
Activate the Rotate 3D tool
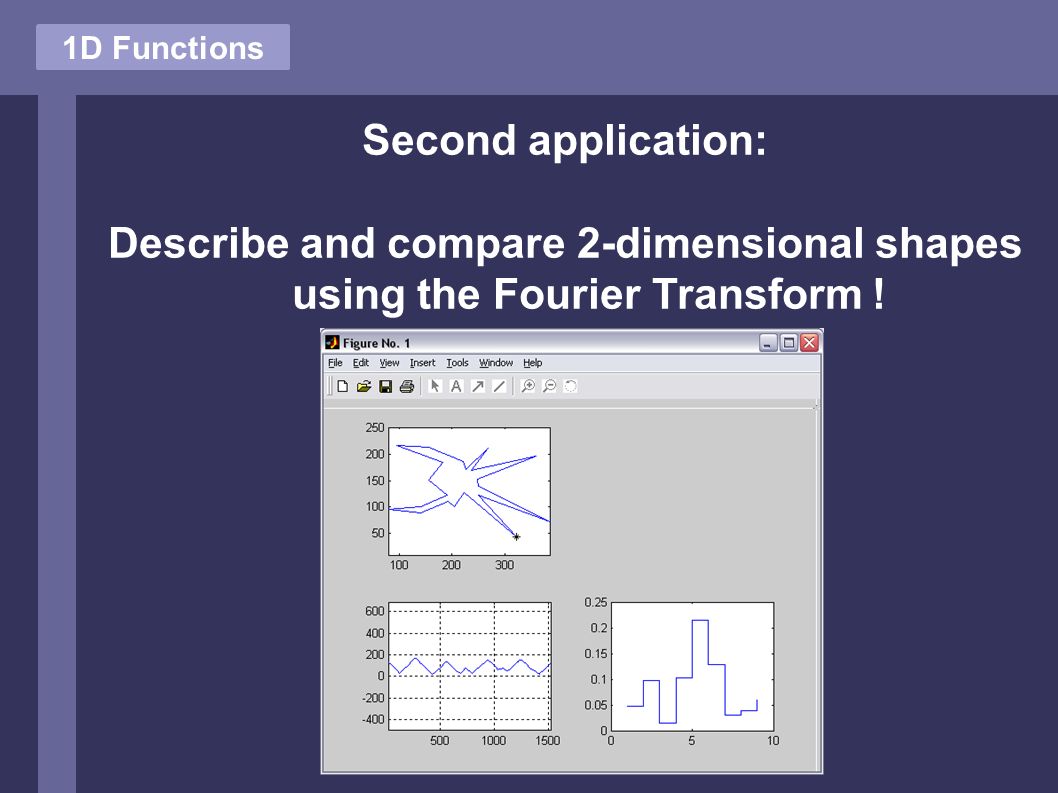pyautogui.click(x=571, y=386)
